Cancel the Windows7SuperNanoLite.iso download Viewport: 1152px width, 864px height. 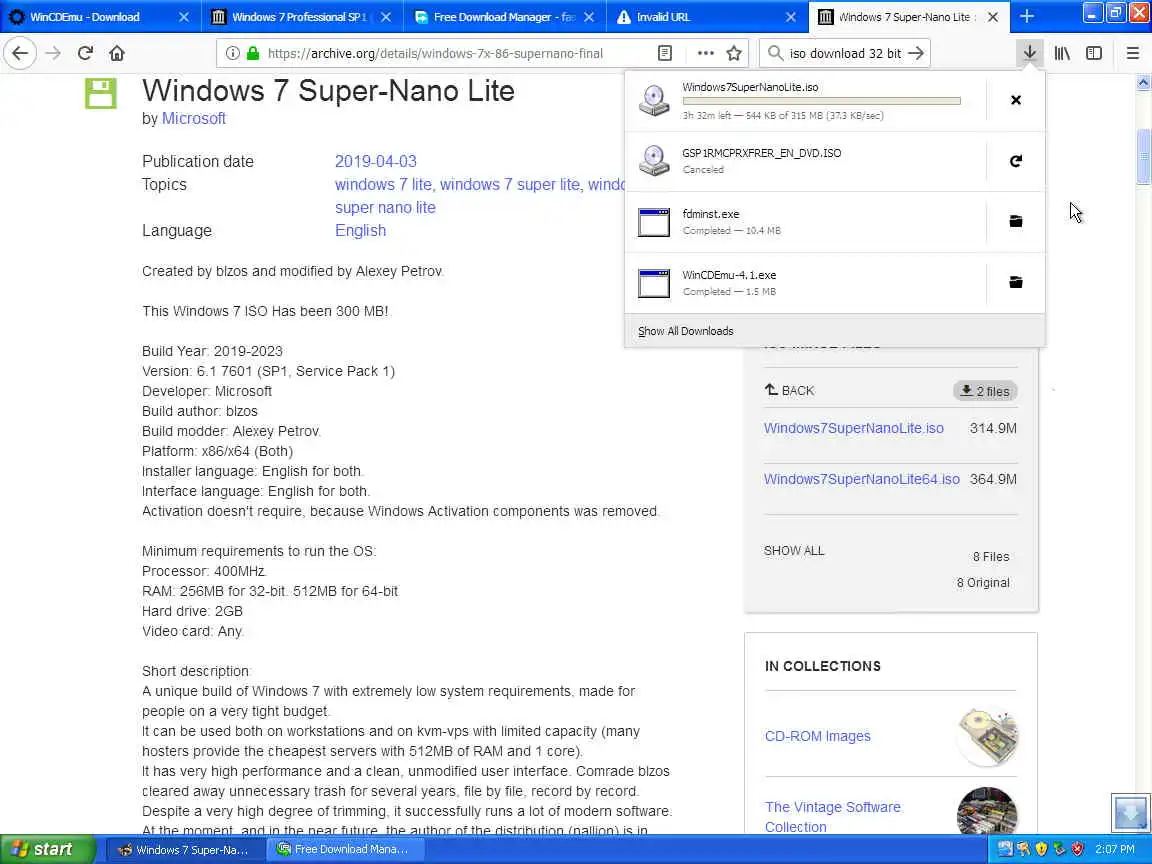[x=1016, y=100]
